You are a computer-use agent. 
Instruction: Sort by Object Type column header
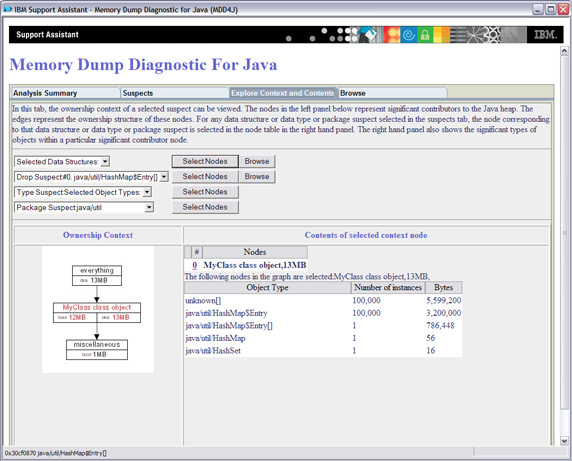tap(267, 287)
